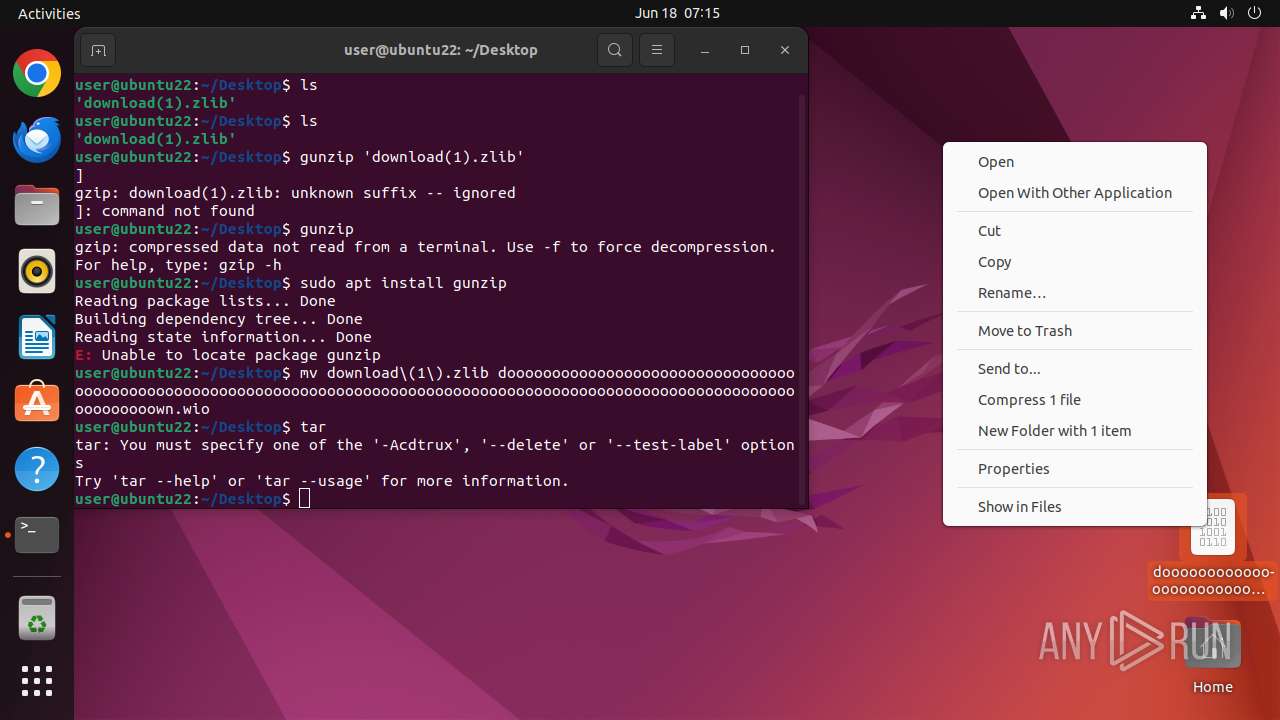
Task: Open the Files manager in dock
Action: tap(37, 205)
